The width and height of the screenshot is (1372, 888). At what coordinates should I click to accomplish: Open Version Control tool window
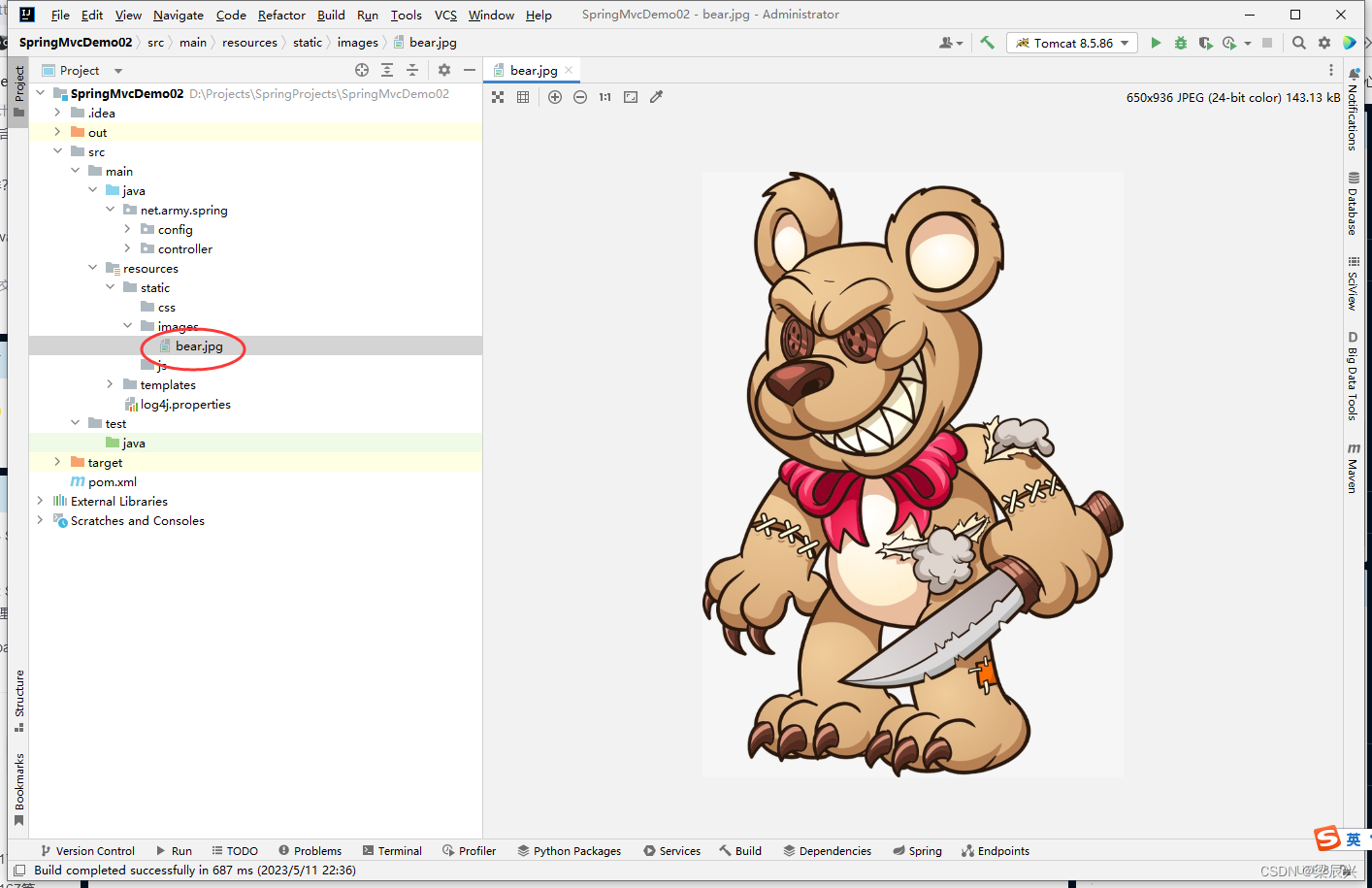[87, 851]
